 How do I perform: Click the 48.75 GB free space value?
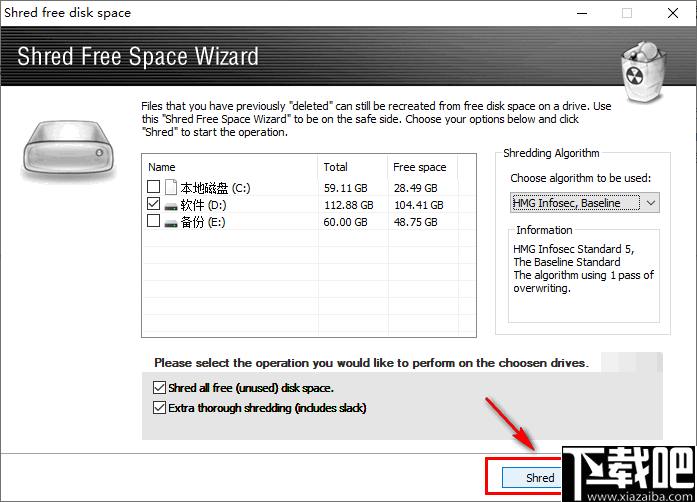pos(416,222)
